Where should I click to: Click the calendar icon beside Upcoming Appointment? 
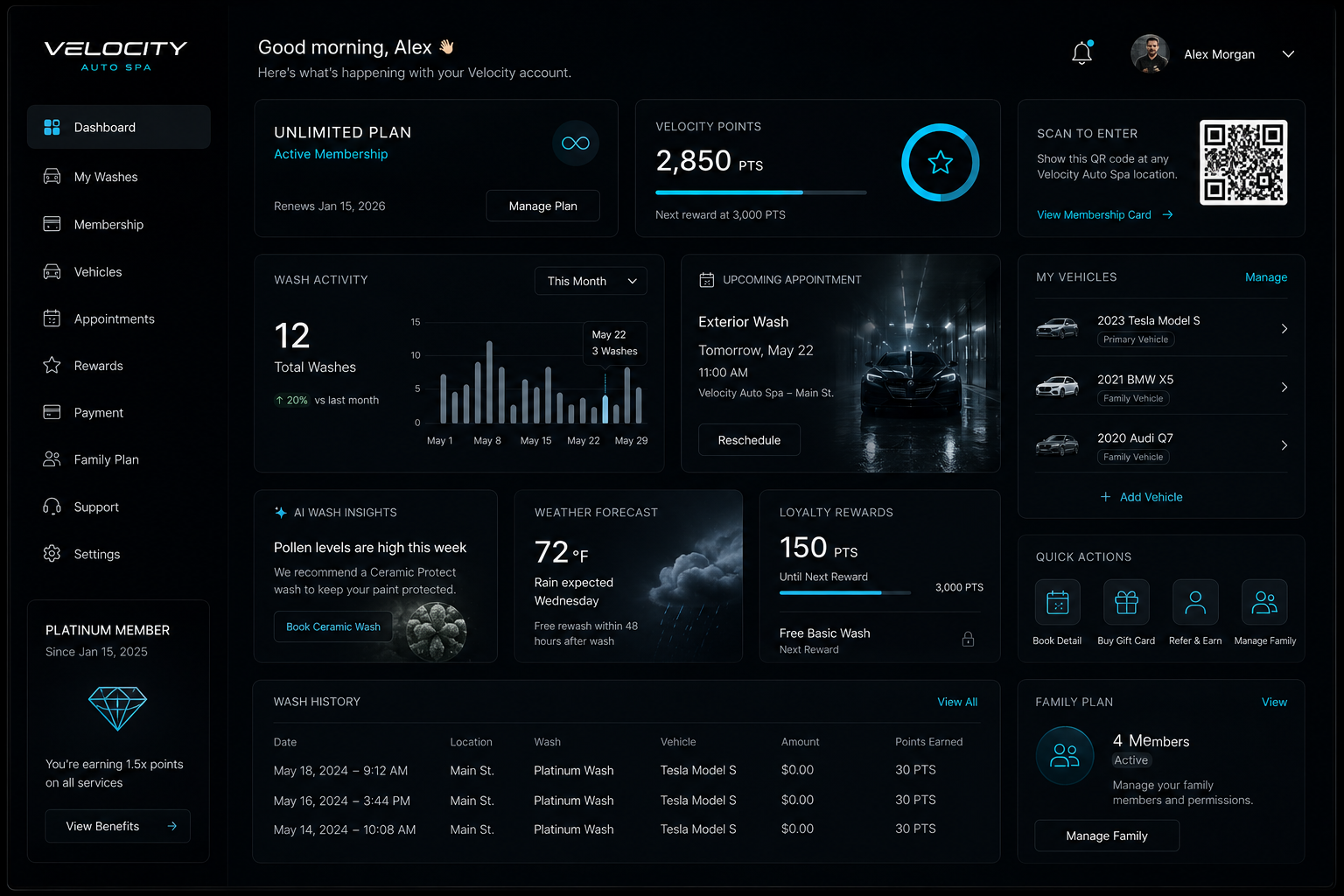pyautogui.click(x=706, y=280)
